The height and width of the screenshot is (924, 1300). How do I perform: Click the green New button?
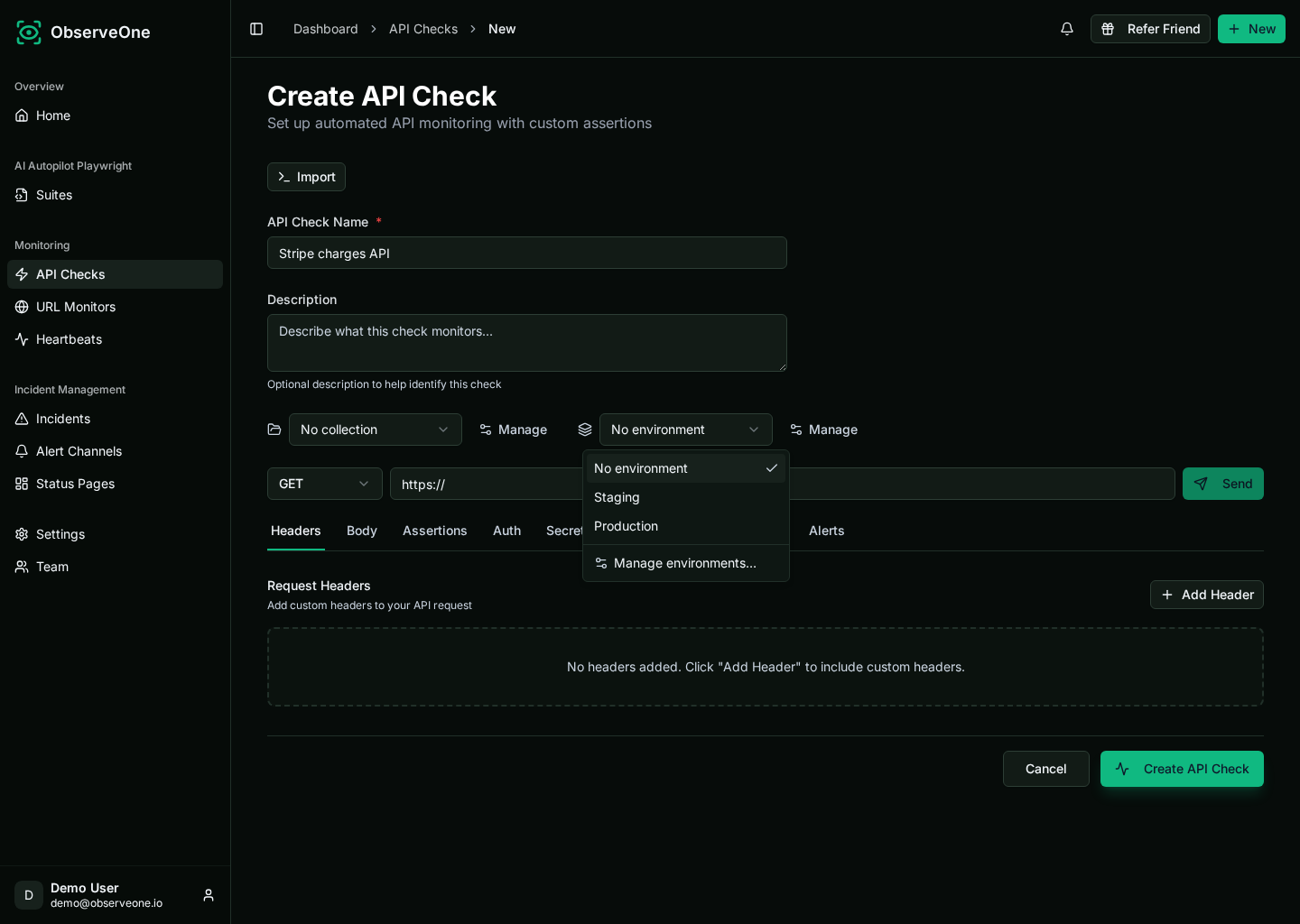pyautogui.click(x=1251, y=29)
